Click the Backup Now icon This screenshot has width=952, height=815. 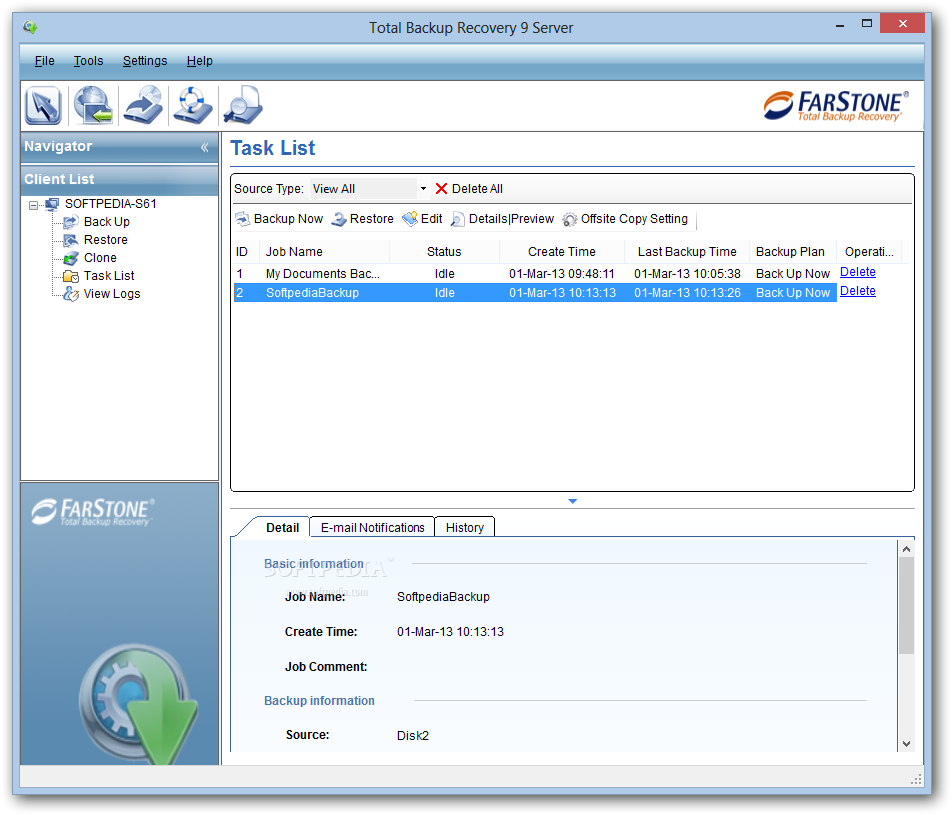pos(243,219)
